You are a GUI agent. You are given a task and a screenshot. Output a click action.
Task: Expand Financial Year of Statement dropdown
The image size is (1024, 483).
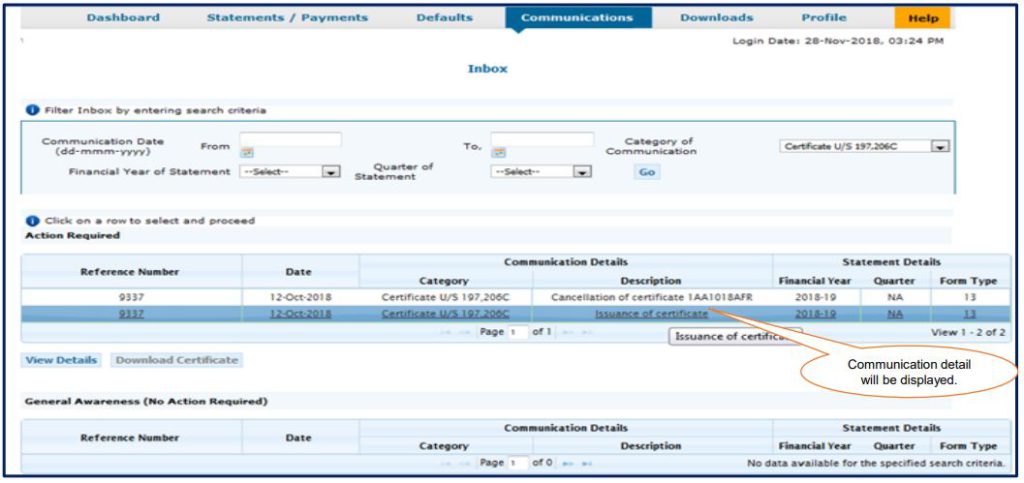[x=331, y=172]
